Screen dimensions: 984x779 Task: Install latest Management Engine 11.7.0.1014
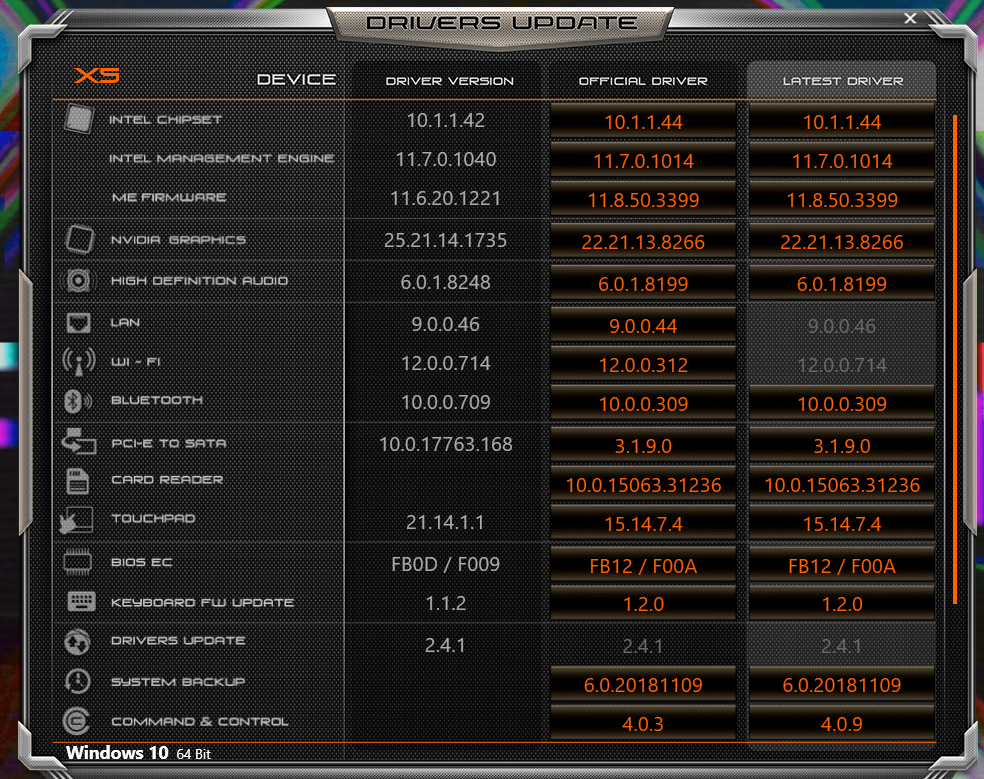[x=842, y=161]
